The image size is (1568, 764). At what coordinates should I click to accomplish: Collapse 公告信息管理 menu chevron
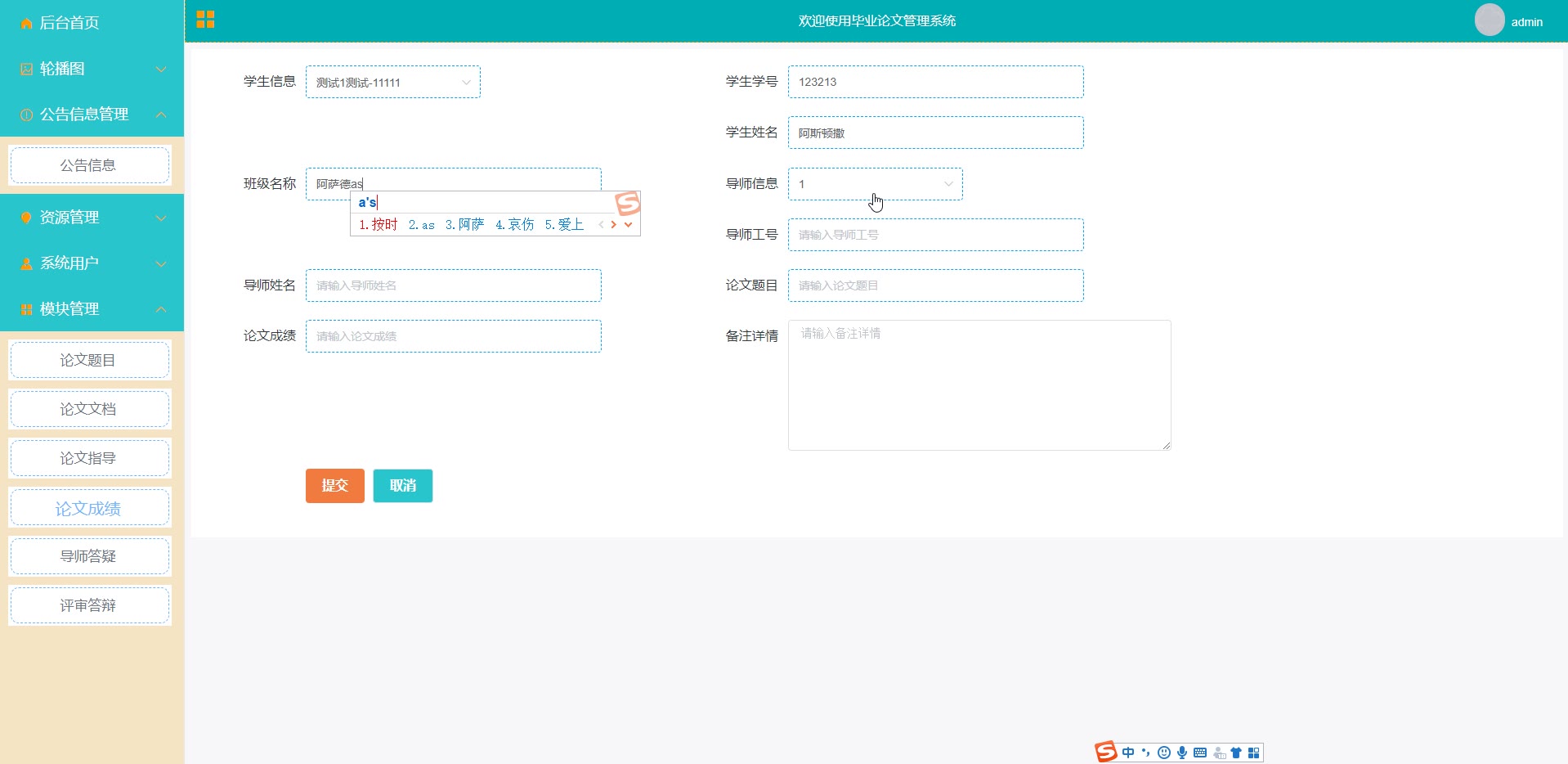[x=161, y=115]
